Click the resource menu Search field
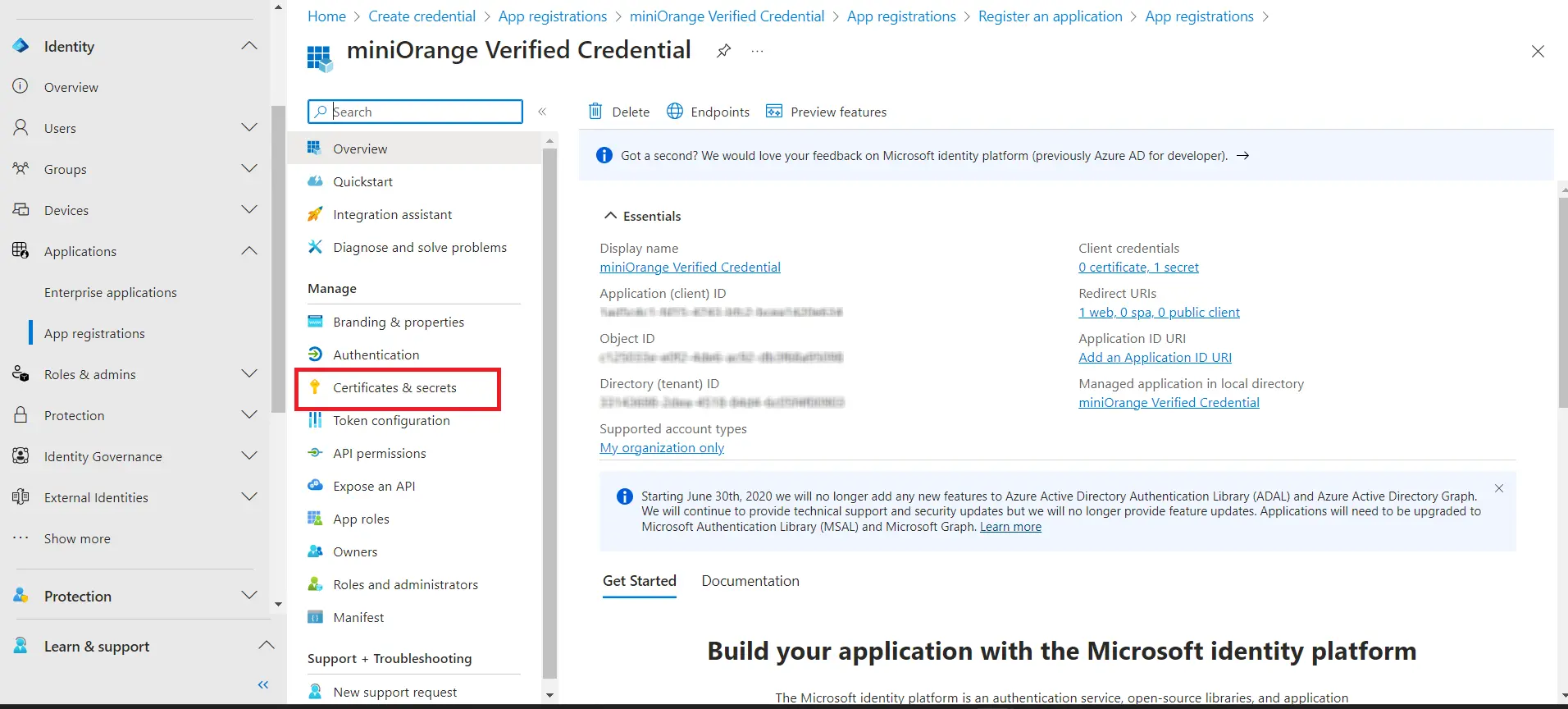1568x709 pixels. pyautogui.click(x=415, y=112)
